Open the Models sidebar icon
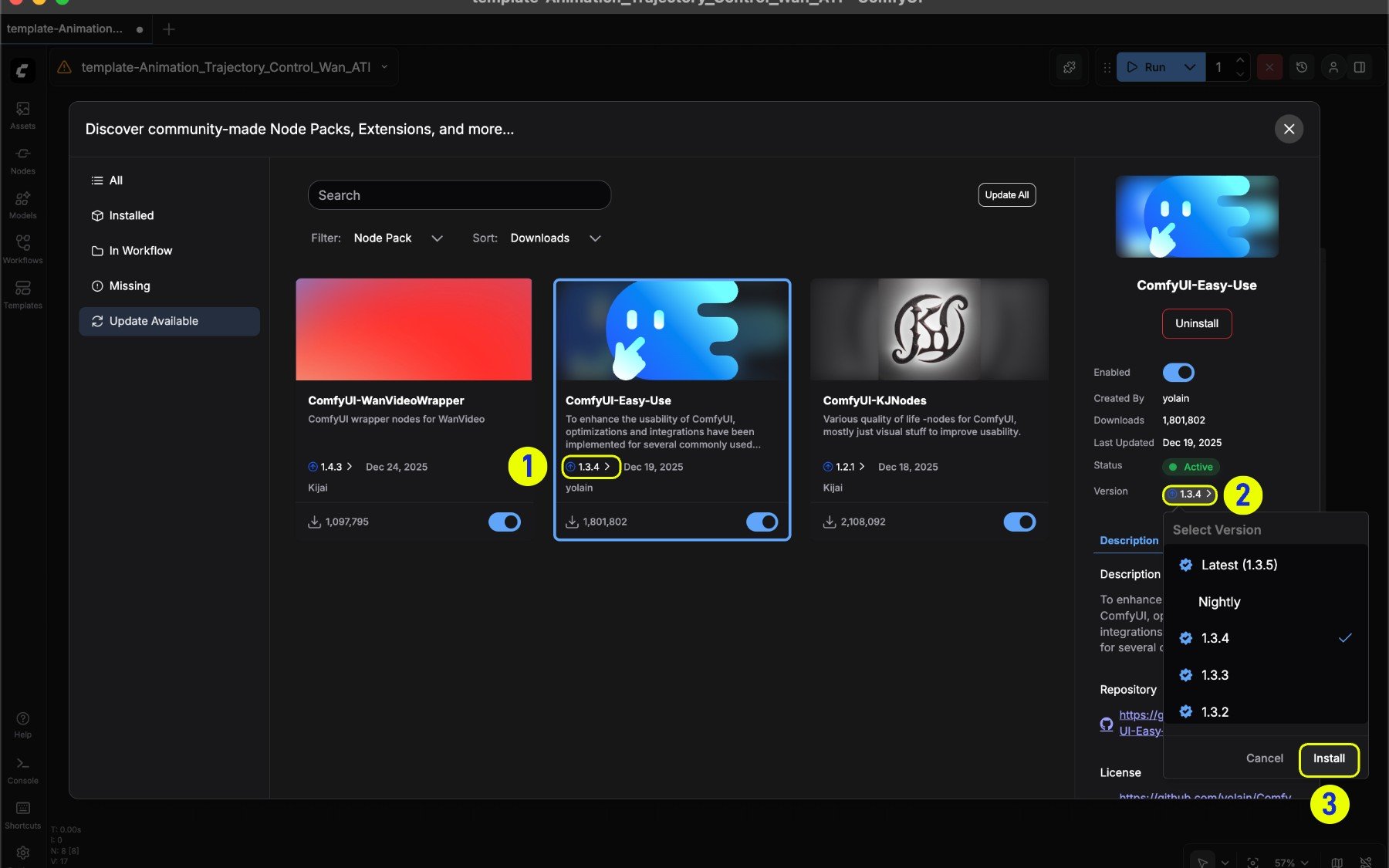This screenshot has width=1389, height=868. pyautogui.click(x=22, y=205)
